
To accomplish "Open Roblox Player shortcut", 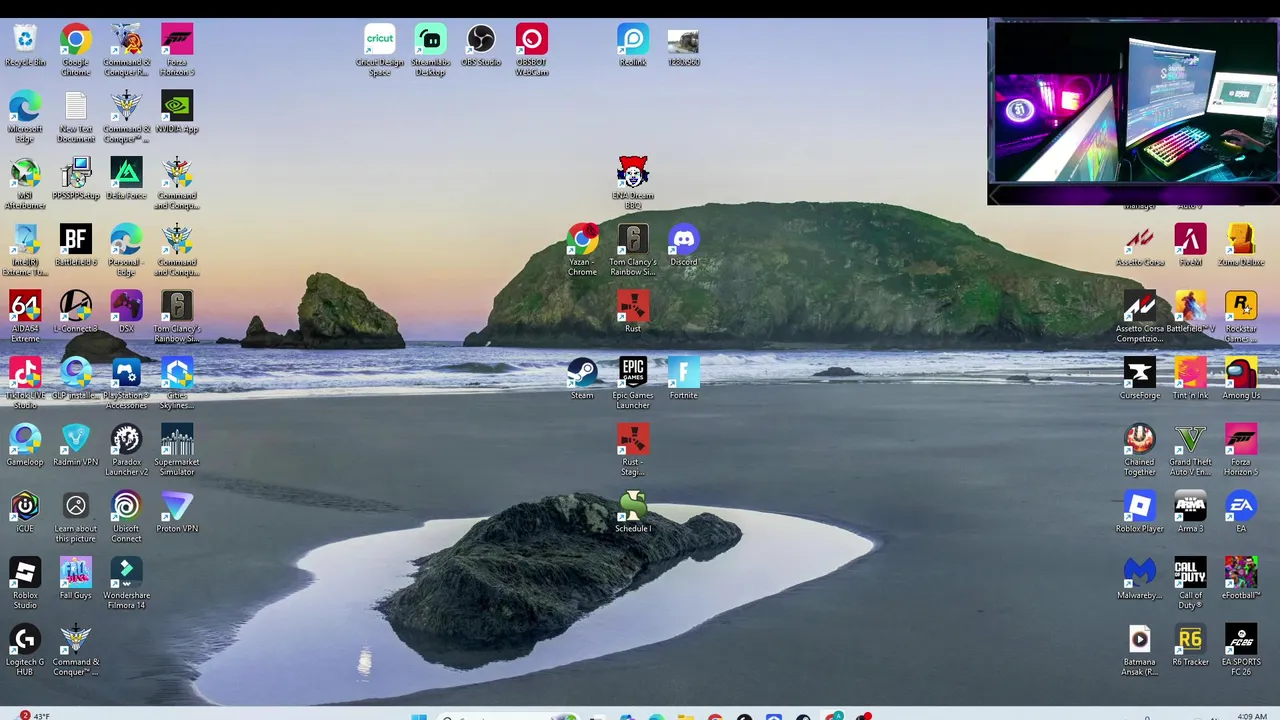I will [x=1140, y=512].
